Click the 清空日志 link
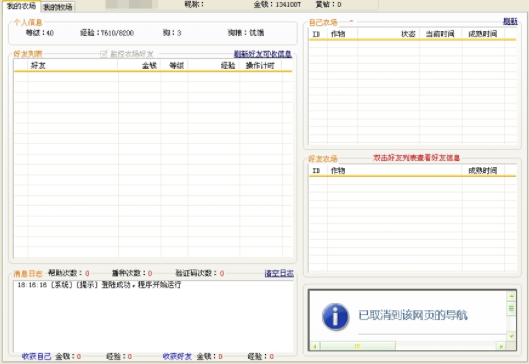The image size is (529, 364). click(279, 273)
